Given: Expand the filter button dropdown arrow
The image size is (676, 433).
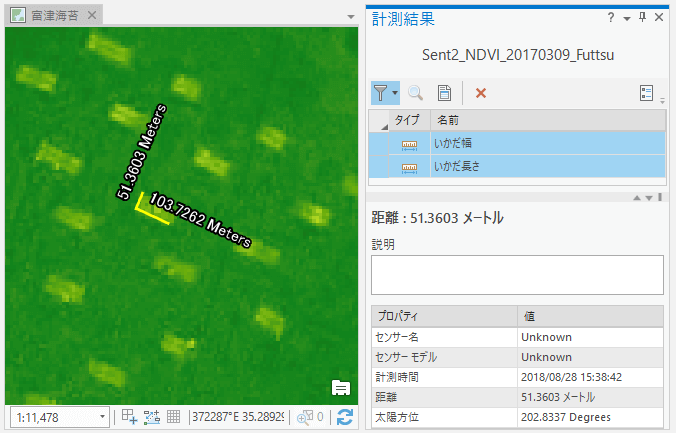Looking at the screenshot, I should 396,93.
